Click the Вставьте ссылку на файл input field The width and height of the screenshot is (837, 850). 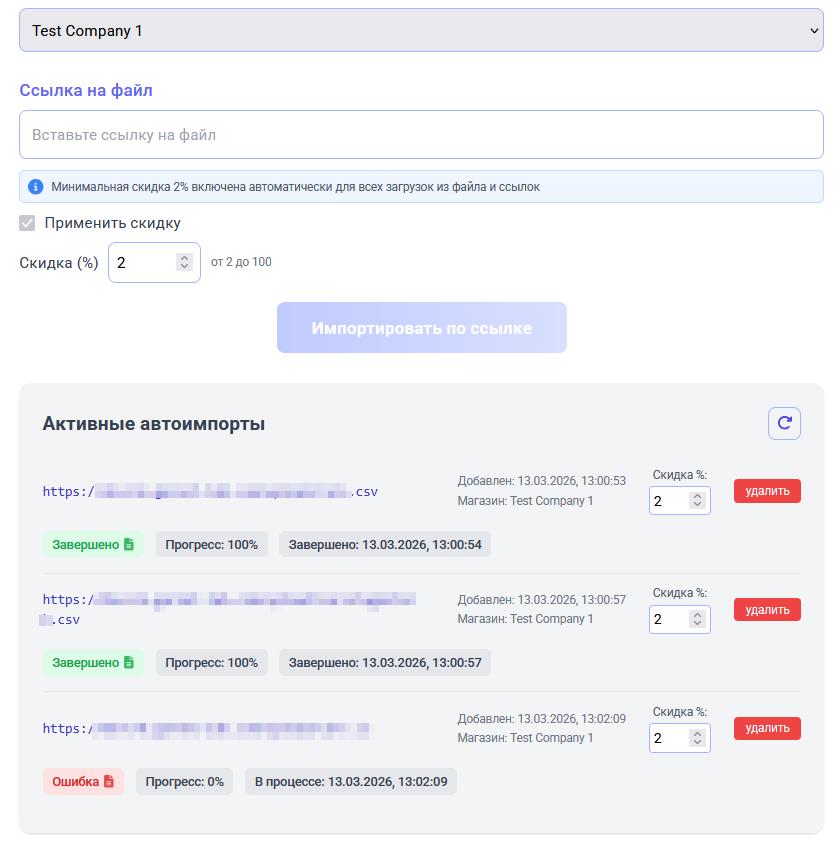(420, 133)
